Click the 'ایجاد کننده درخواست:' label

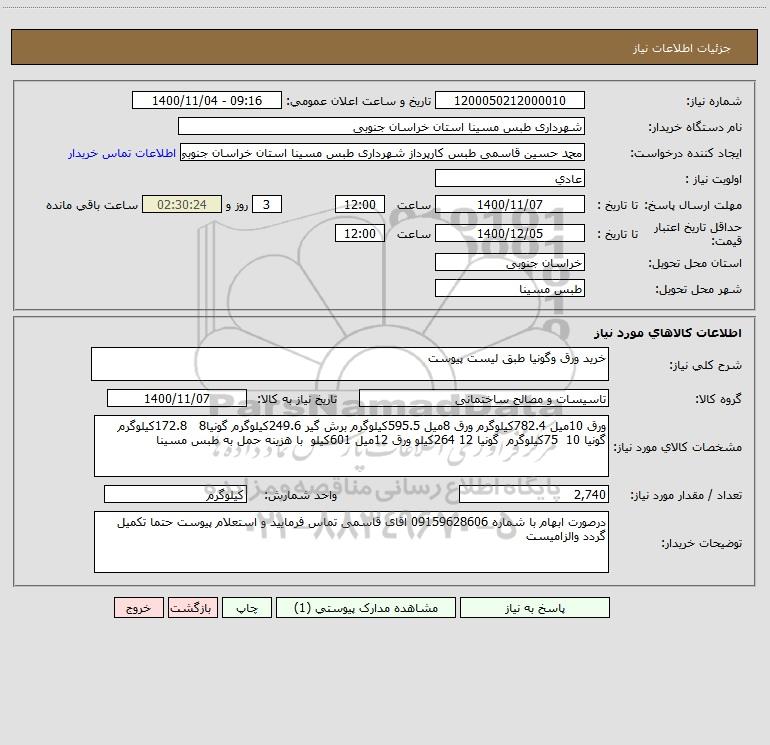pos(686,154)
